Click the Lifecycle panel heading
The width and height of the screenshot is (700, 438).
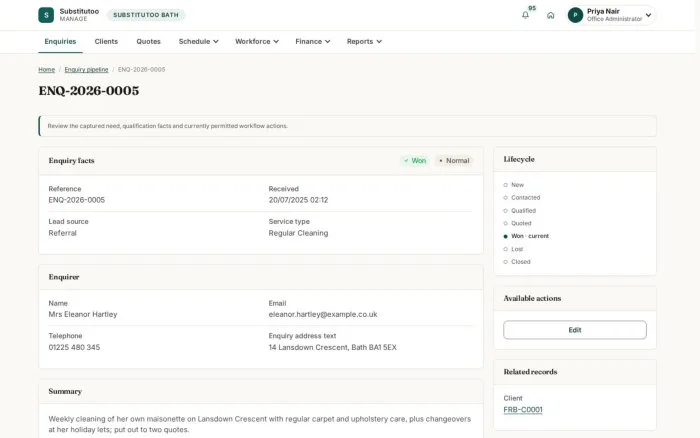[x=519, y=159]
